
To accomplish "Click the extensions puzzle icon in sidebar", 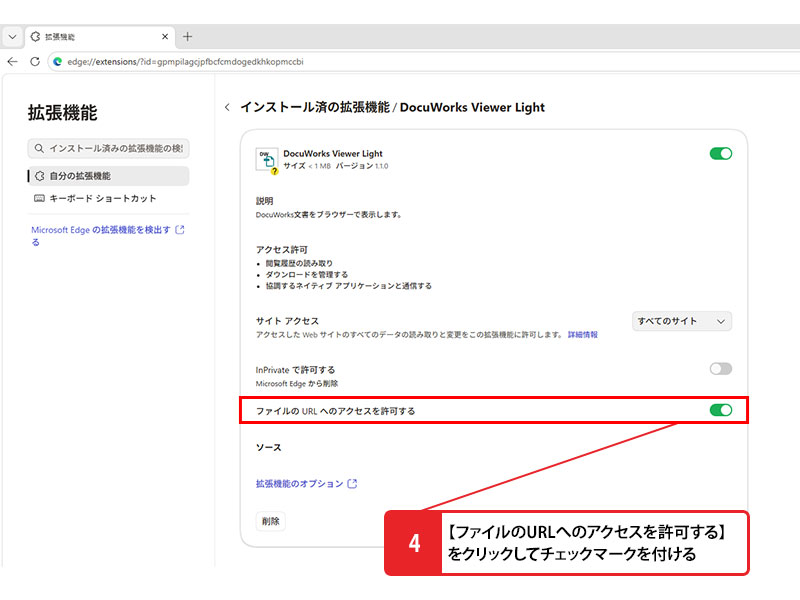I will [x=39, y=176].
